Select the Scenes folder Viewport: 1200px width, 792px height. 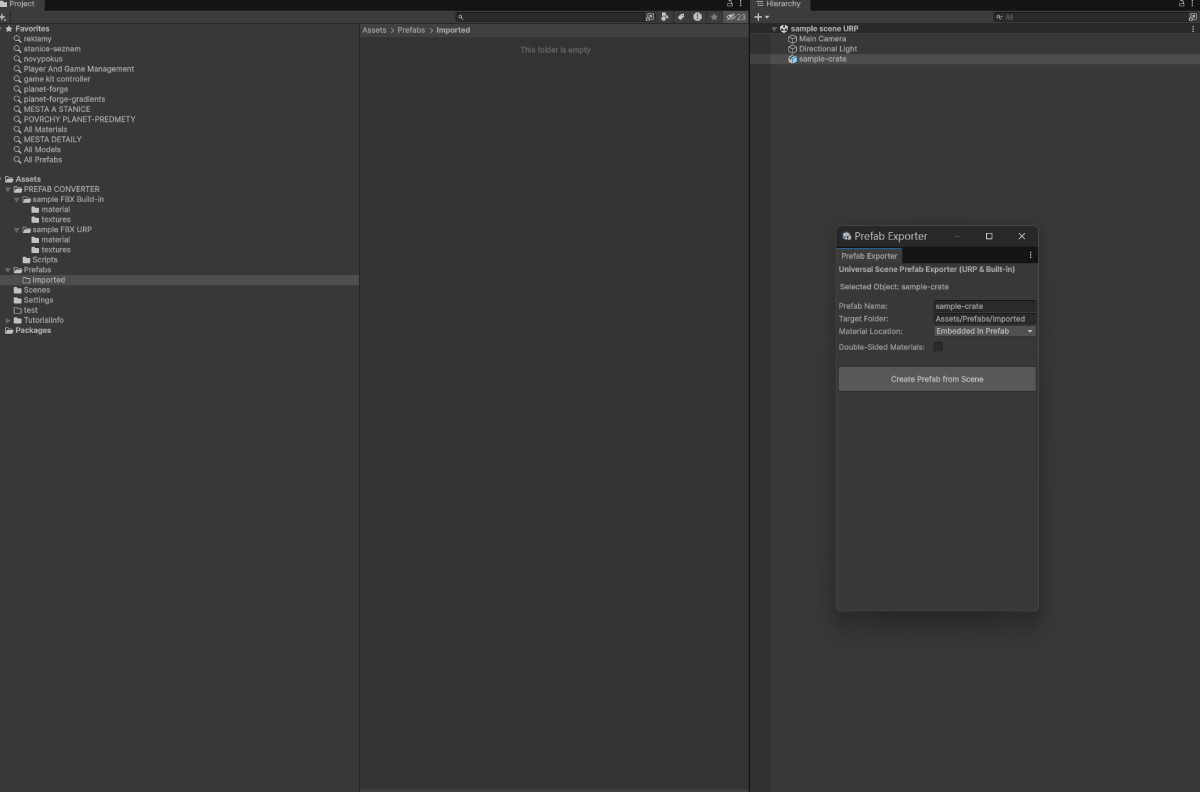(36, 290)
